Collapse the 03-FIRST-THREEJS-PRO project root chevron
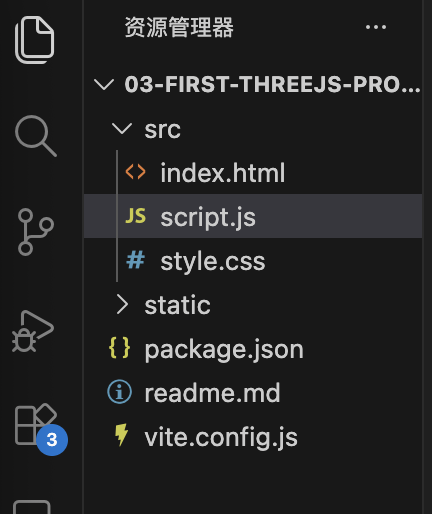432x514 pixels. click(x=104, y=84)
